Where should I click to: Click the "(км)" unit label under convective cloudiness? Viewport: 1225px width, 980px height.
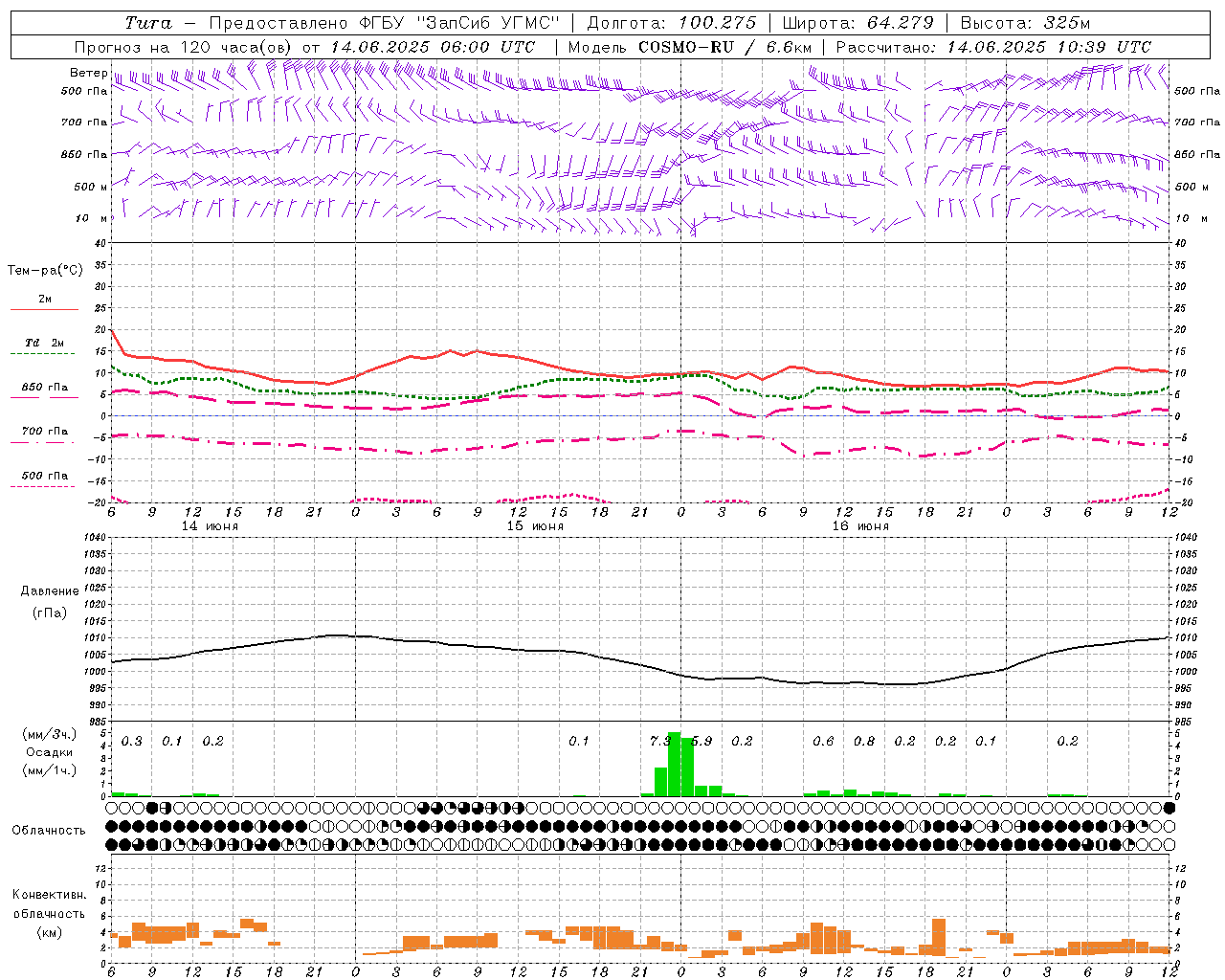click(x=50, y=932)
